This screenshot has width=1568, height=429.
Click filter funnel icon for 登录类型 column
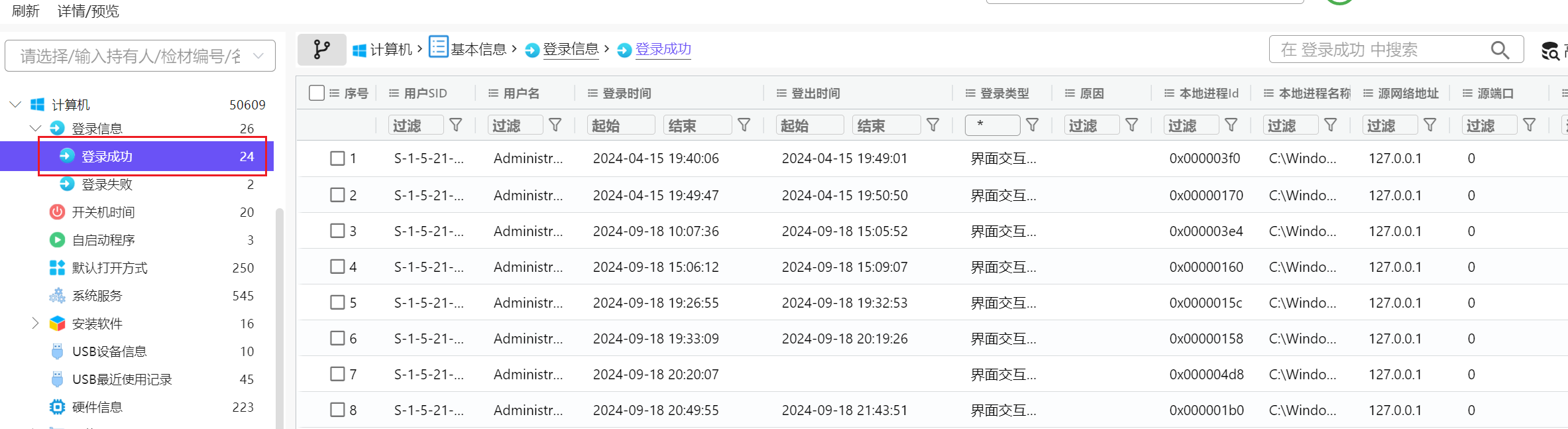(1033, 125)
